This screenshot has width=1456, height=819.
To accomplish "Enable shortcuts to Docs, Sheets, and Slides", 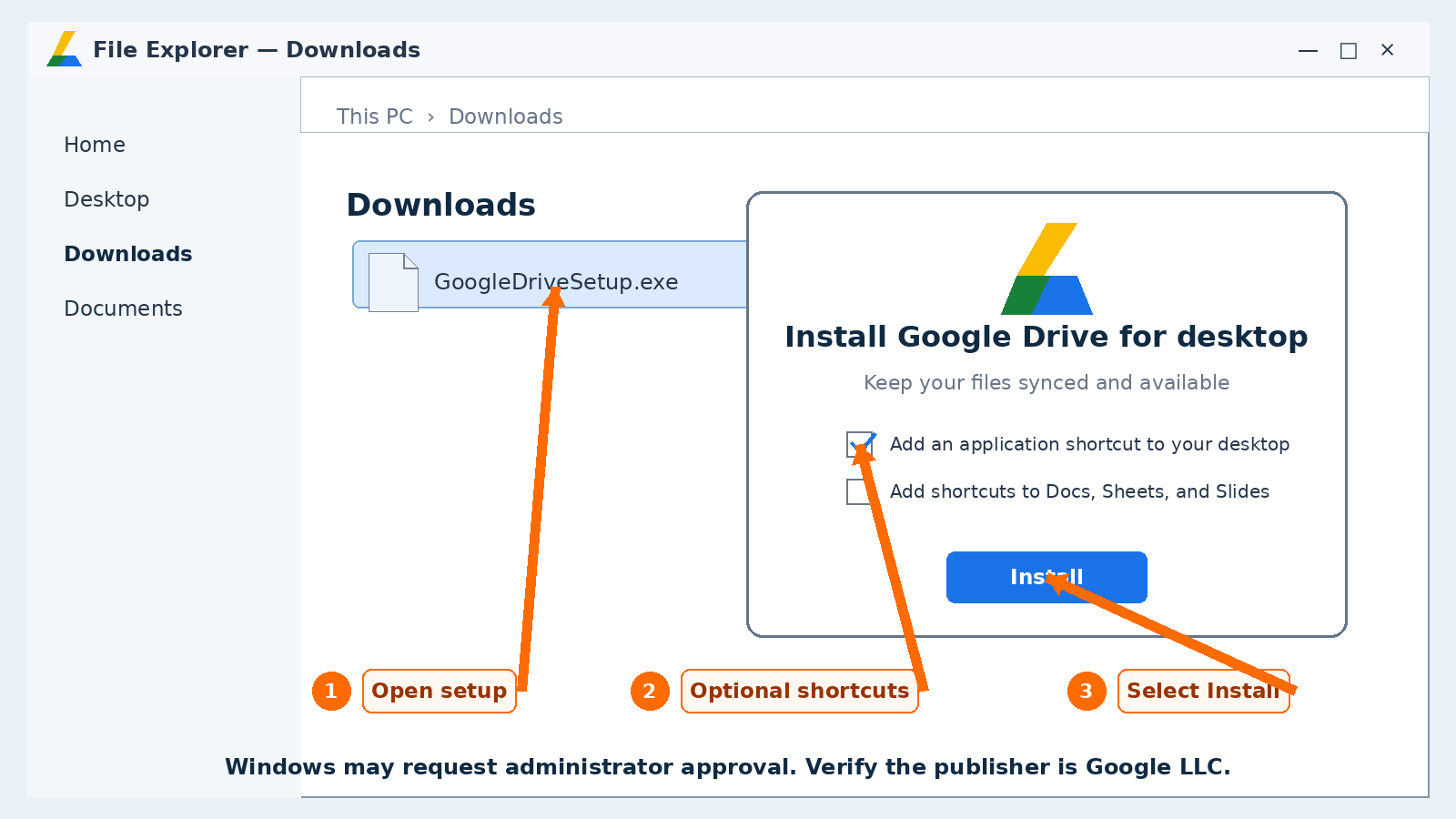I will pos(860,491).
